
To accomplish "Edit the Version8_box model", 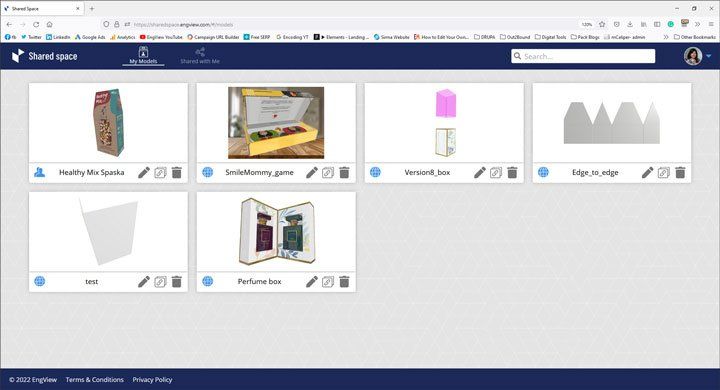I will [x=480, y=173].
